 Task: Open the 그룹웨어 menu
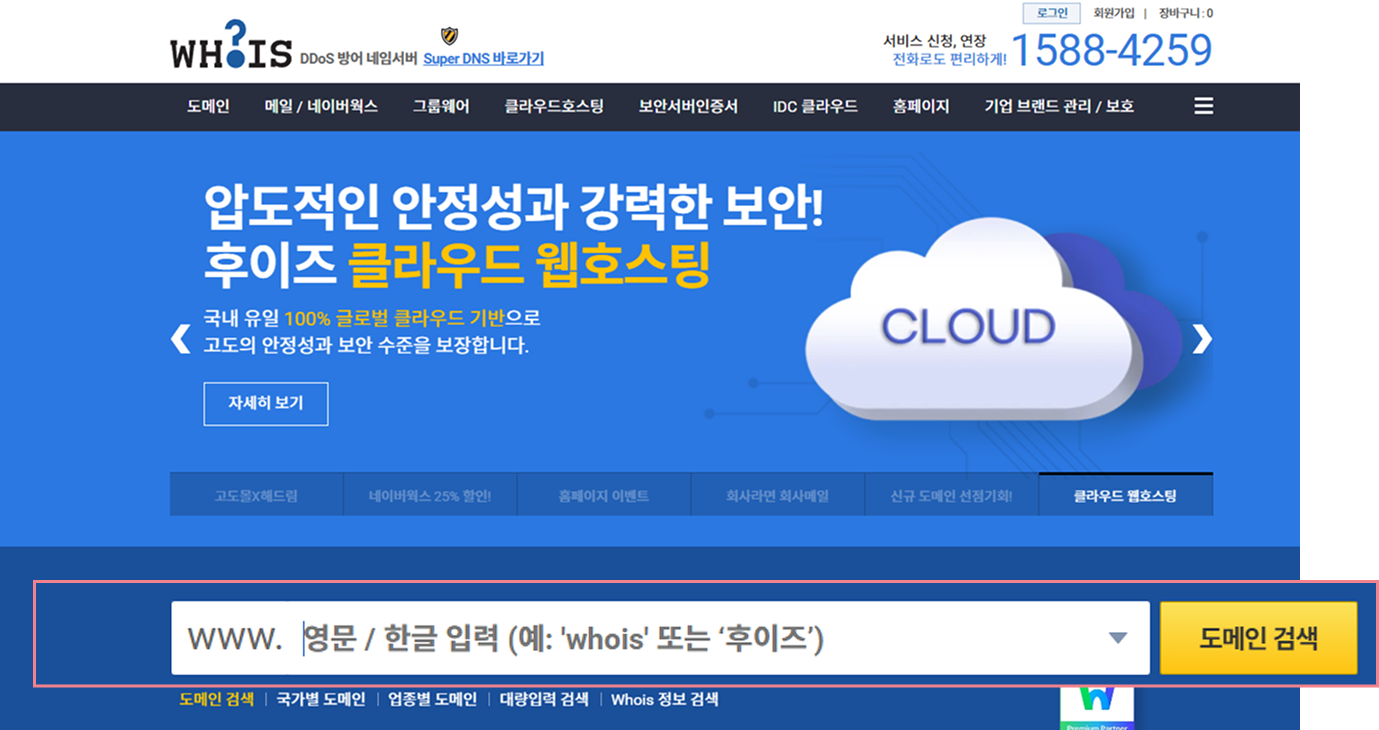[441, 106]
